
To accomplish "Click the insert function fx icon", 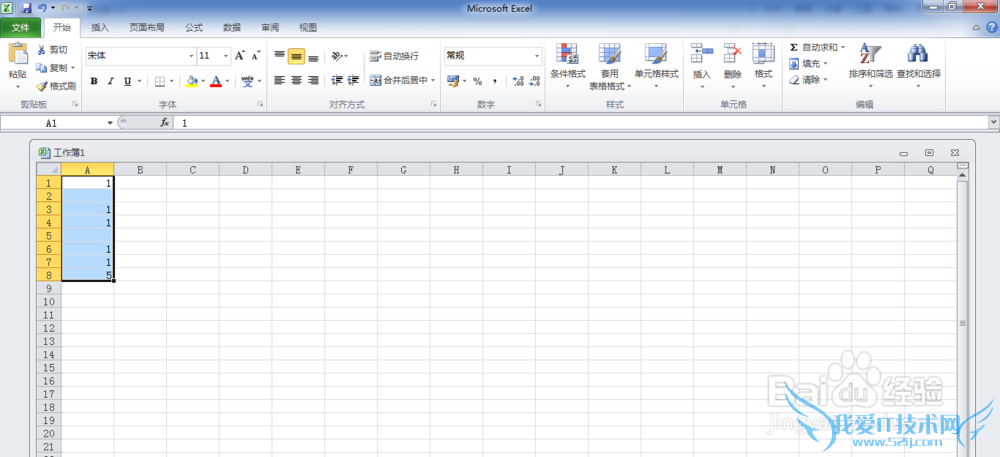I will (x=165, y=122).
